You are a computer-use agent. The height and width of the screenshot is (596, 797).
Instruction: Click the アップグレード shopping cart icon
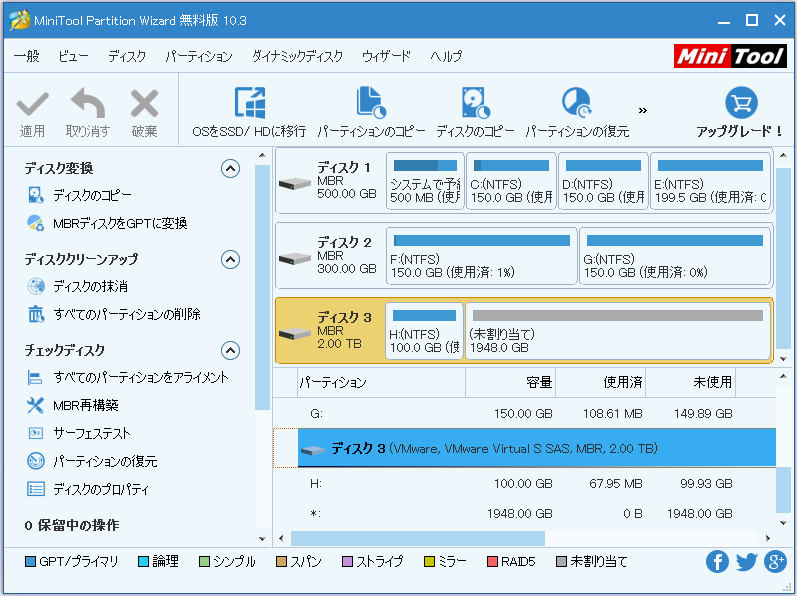tap(740, 104)
